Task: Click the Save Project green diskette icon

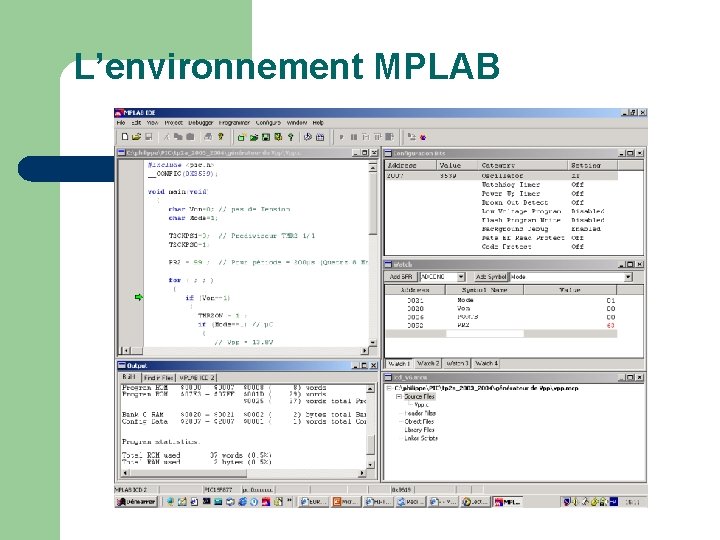Action: tap(266, 137)
